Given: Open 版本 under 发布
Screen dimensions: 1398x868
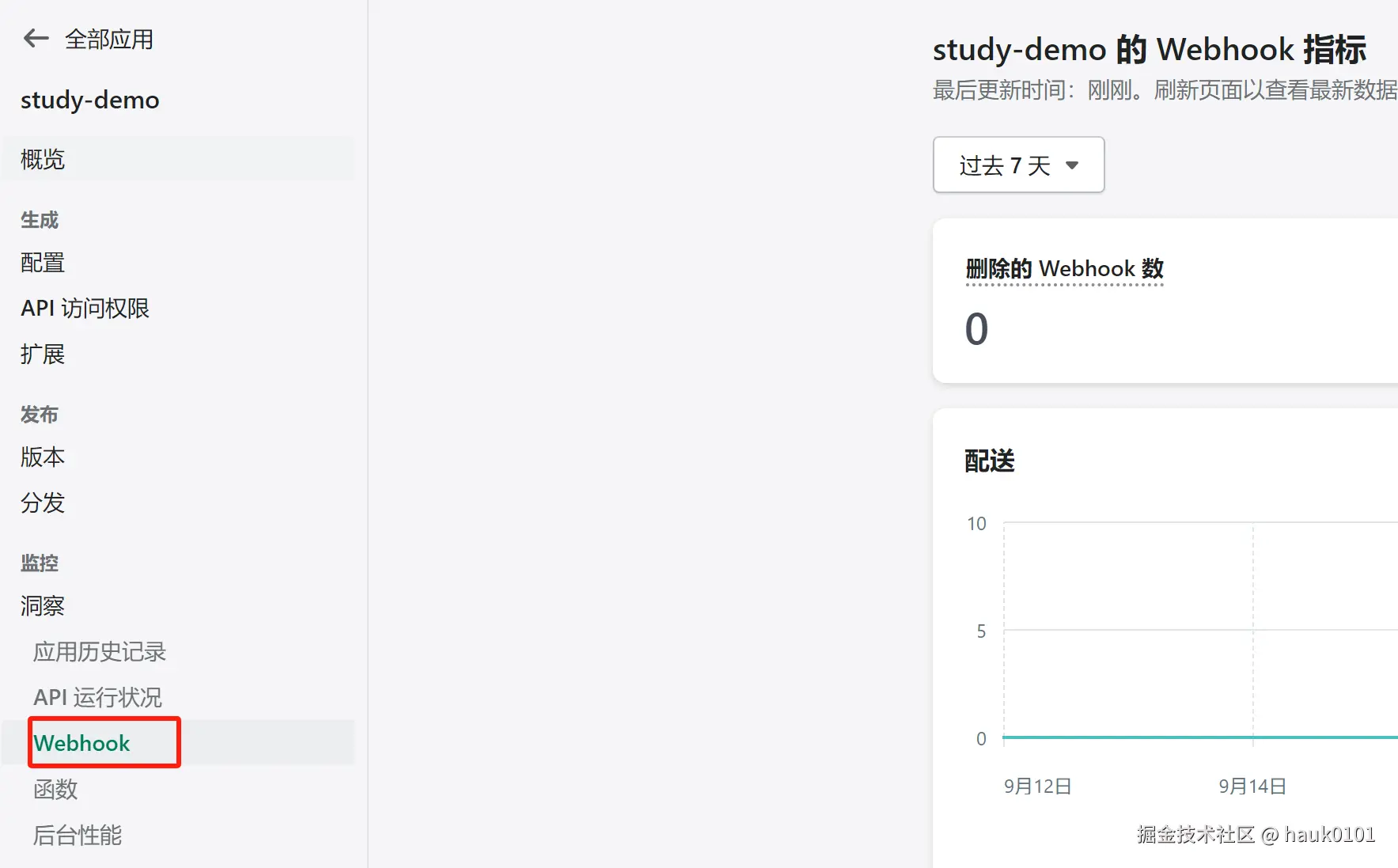Looking at the screenshot, I should coord(43,457).
